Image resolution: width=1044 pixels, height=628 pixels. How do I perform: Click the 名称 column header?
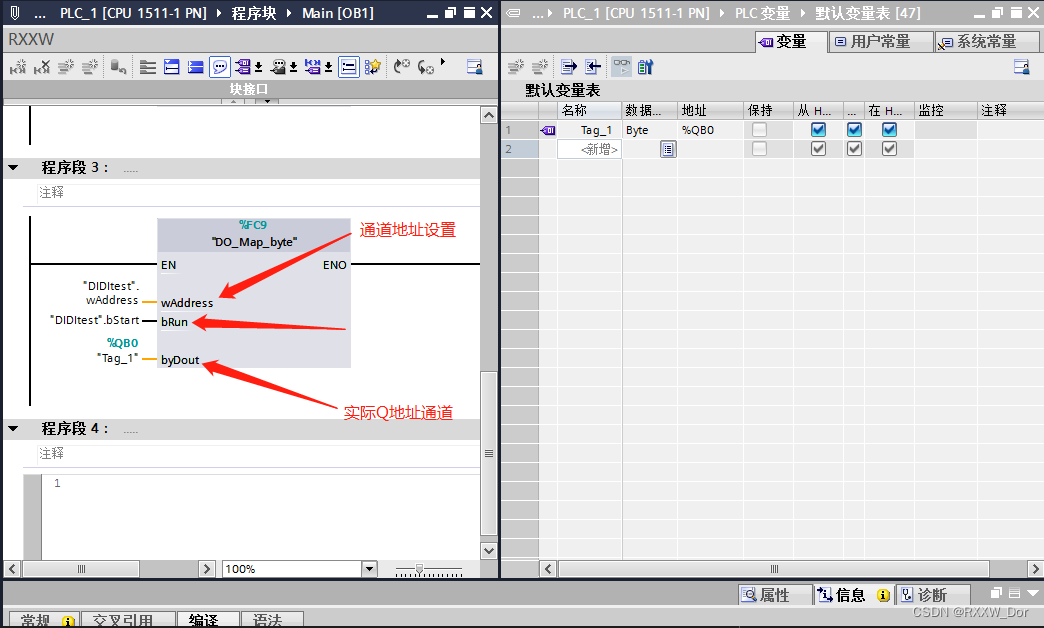point(589,111)
